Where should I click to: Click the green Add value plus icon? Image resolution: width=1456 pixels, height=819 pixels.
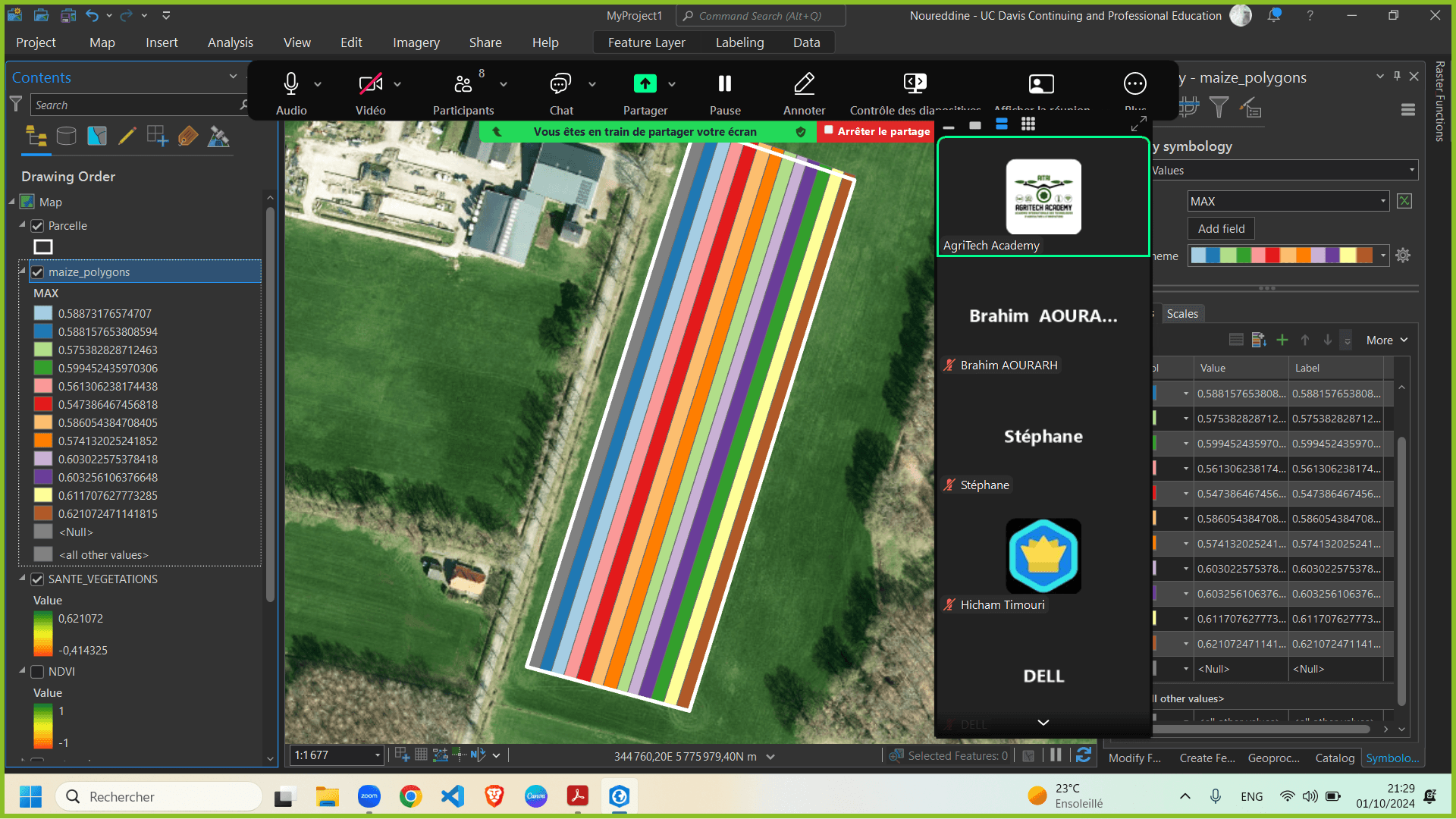[x=1282, y=340]
